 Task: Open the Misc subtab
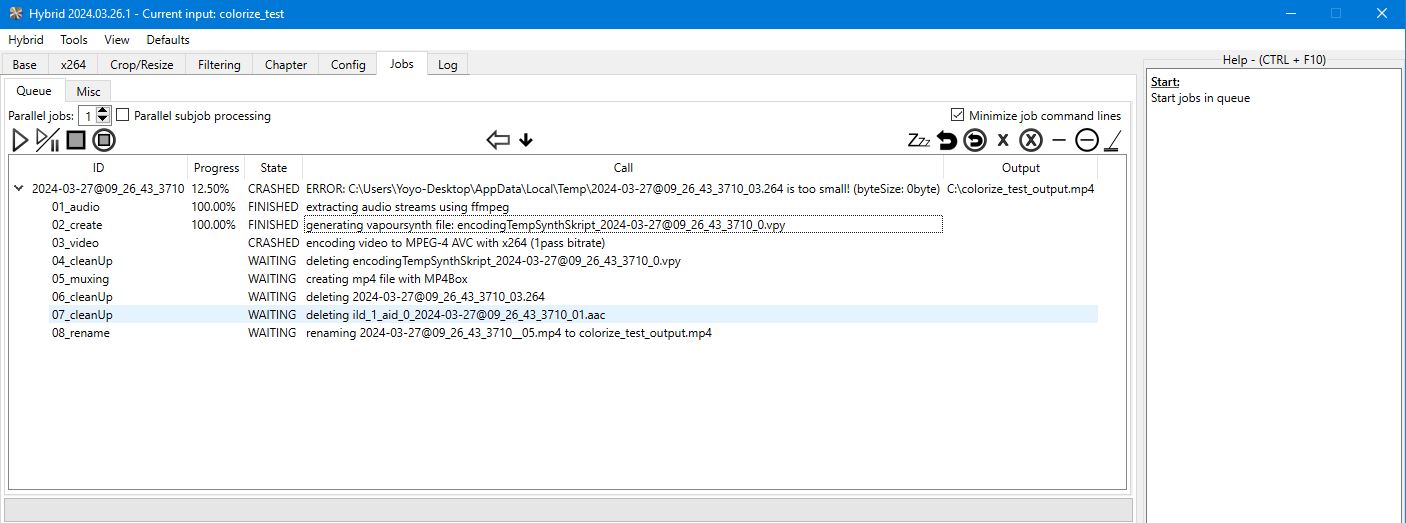[88, 91]
